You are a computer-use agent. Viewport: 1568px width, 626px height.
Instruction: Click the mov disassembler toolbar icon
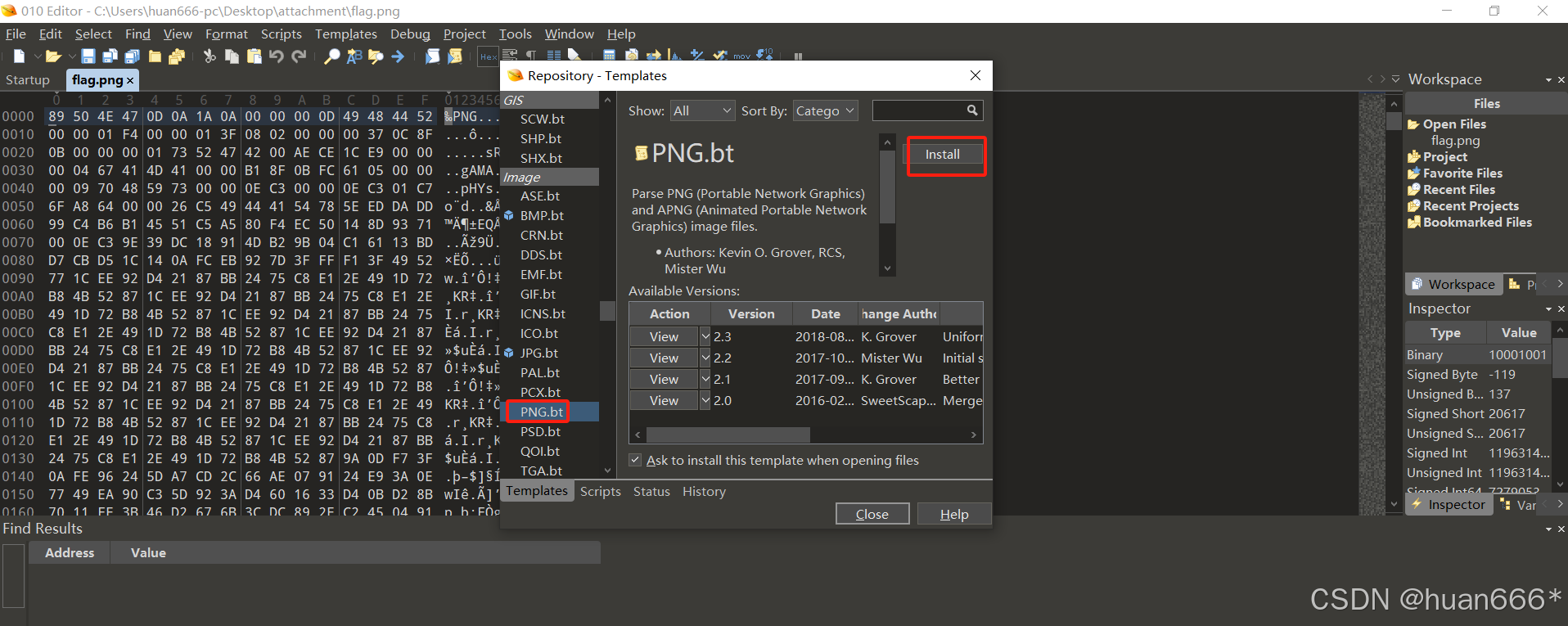[x=741, y=56]
